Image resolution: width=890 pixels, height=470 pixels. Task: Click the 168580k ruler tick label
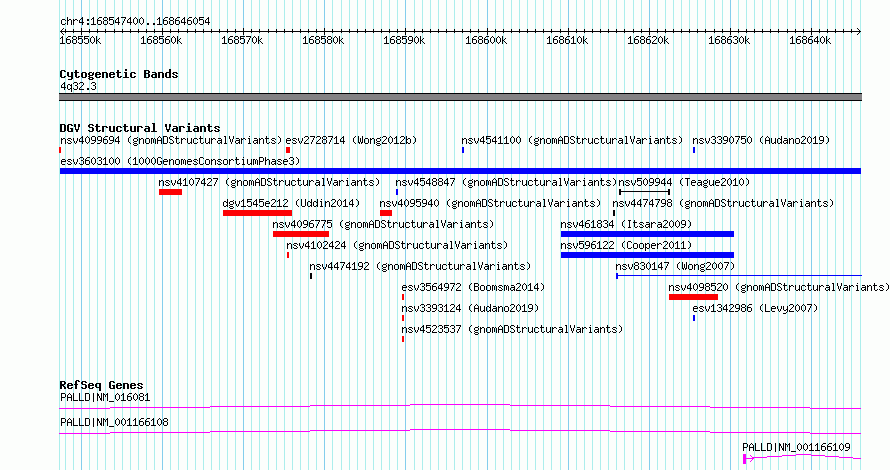[323, 40]
